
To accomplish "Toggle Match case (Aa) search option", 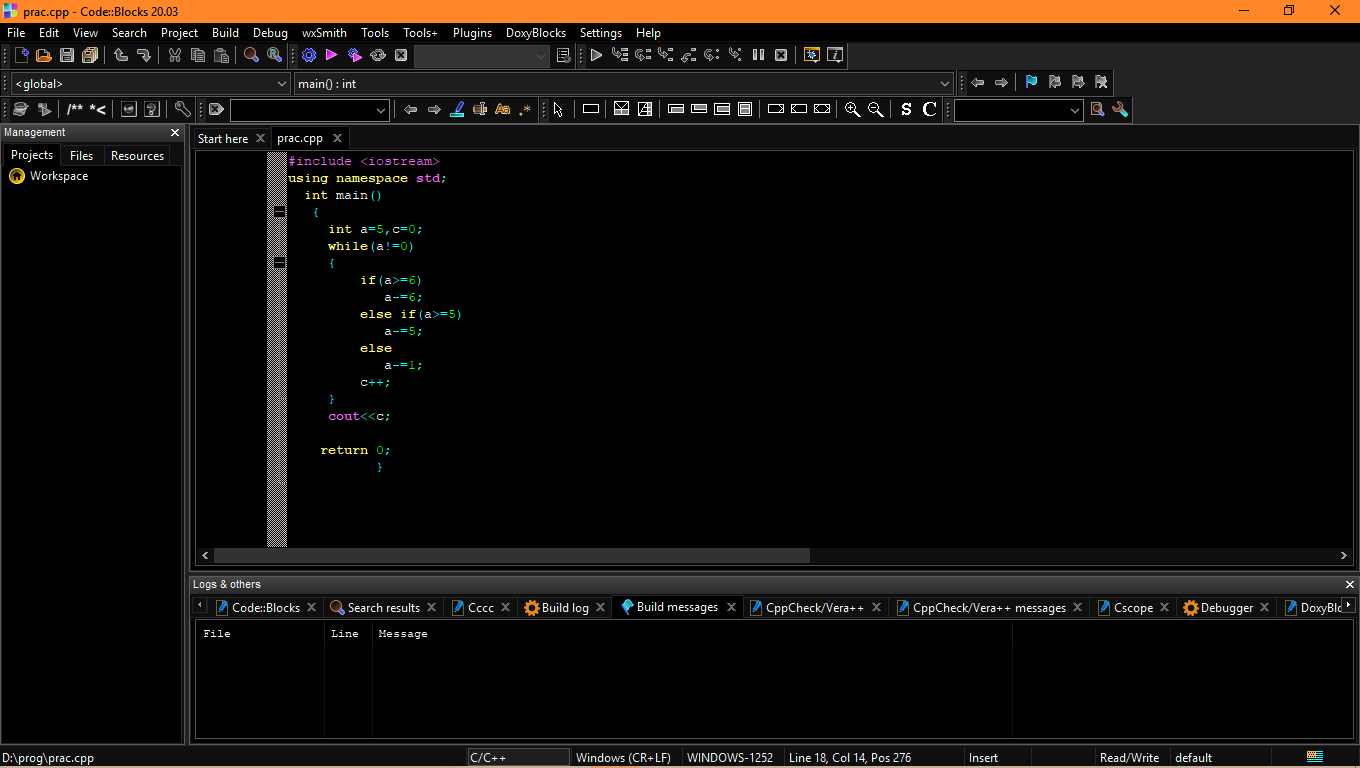I will pos(503,109).
